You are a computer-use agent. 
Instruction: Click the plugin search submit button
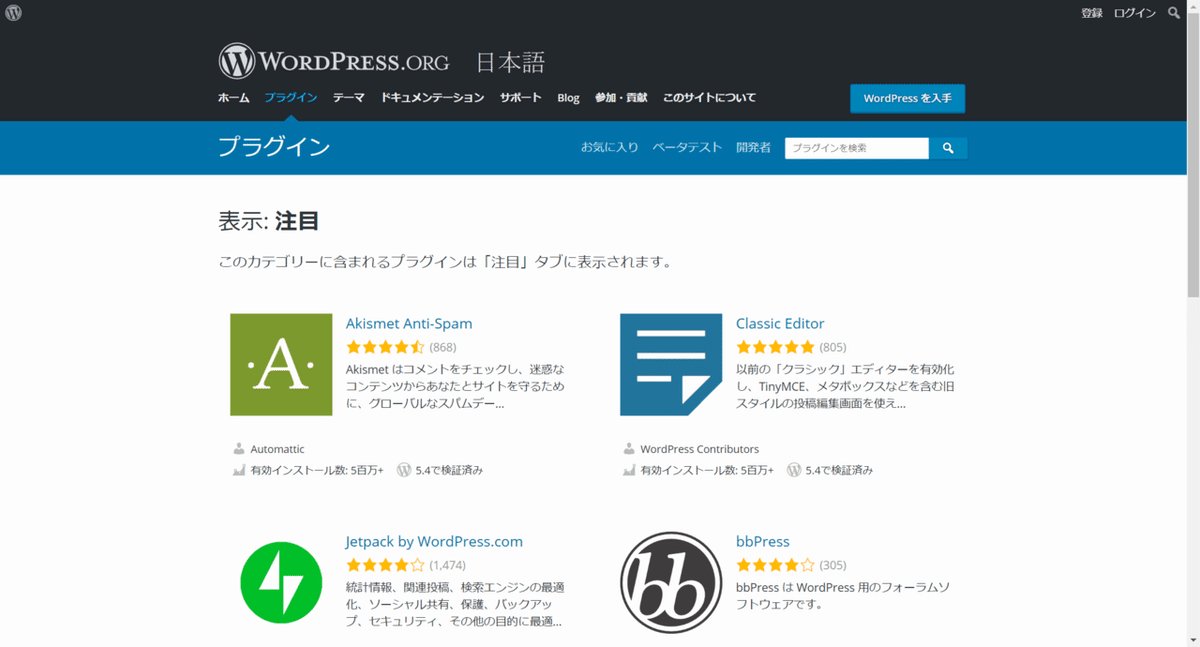948,148
